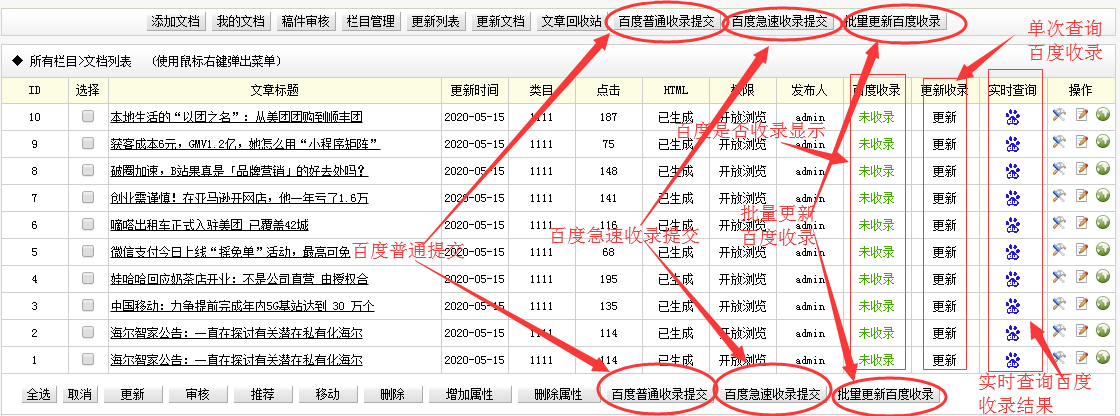
Task: Click the hammer tools icon for article ID 10
Action: pyautogui.click(x=1060, y=117)
